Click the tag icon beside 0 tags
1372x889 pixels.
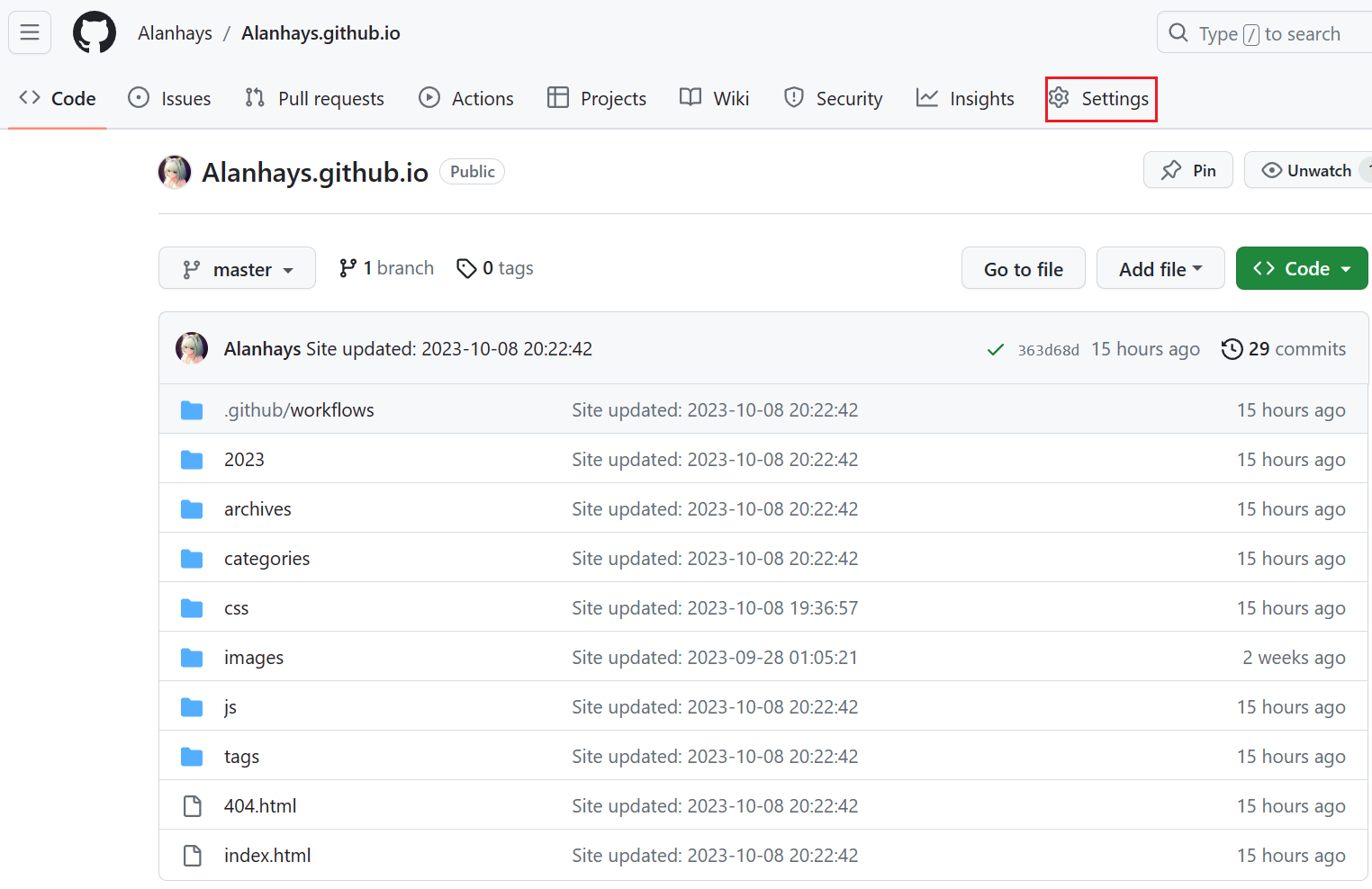(466, 268)
